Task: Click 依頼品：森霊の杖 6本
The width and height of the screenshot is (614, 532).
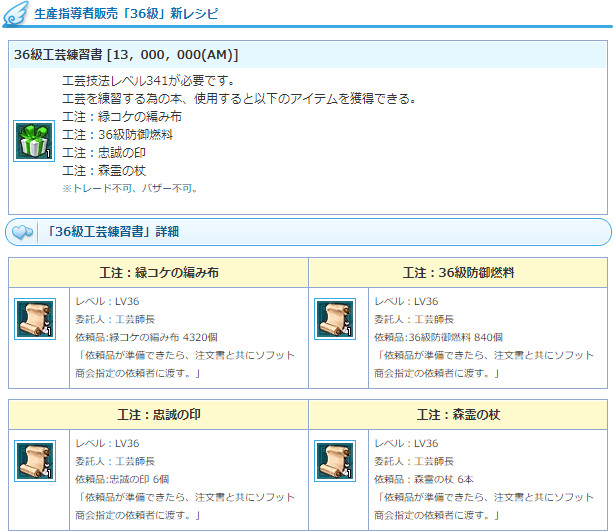Action: (x=424, y=479)
